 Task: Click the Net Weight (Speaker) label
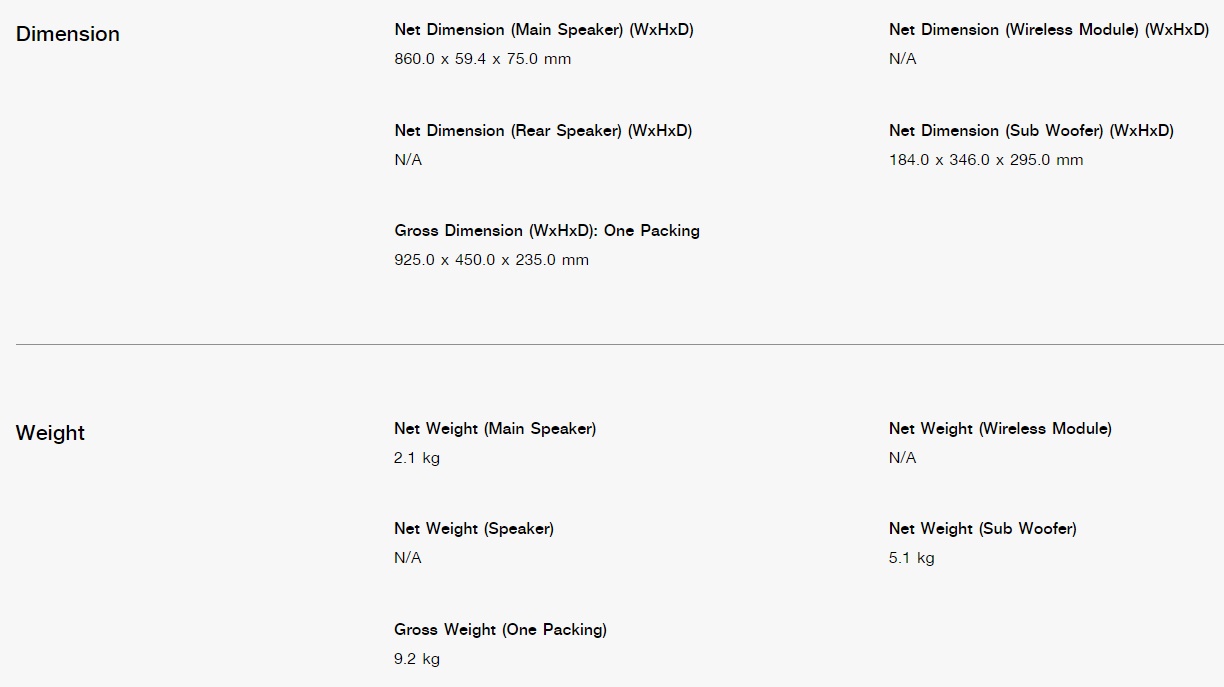(x=474, y=529)
